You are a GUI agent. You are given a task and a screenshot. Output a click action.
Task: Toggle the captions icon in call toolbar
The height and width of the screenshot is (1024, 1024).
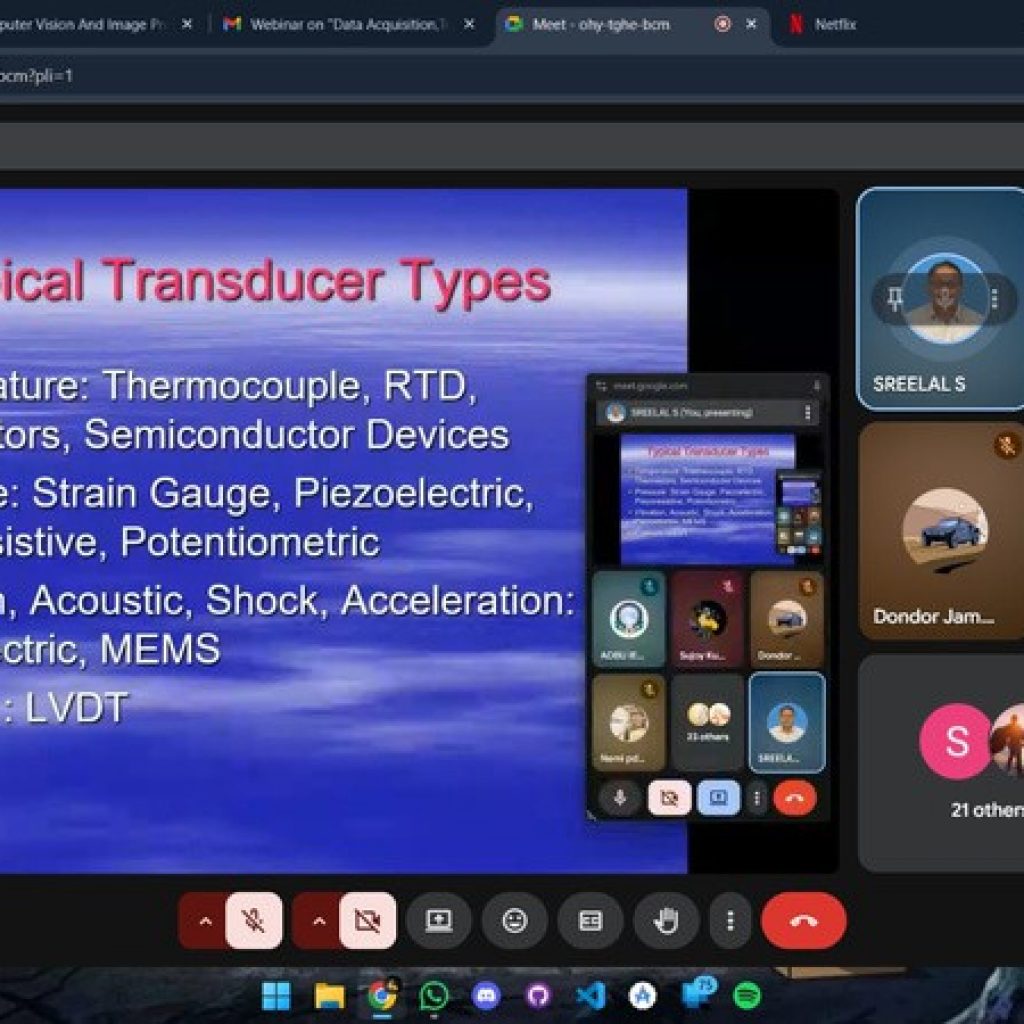[x=590, y=920]
